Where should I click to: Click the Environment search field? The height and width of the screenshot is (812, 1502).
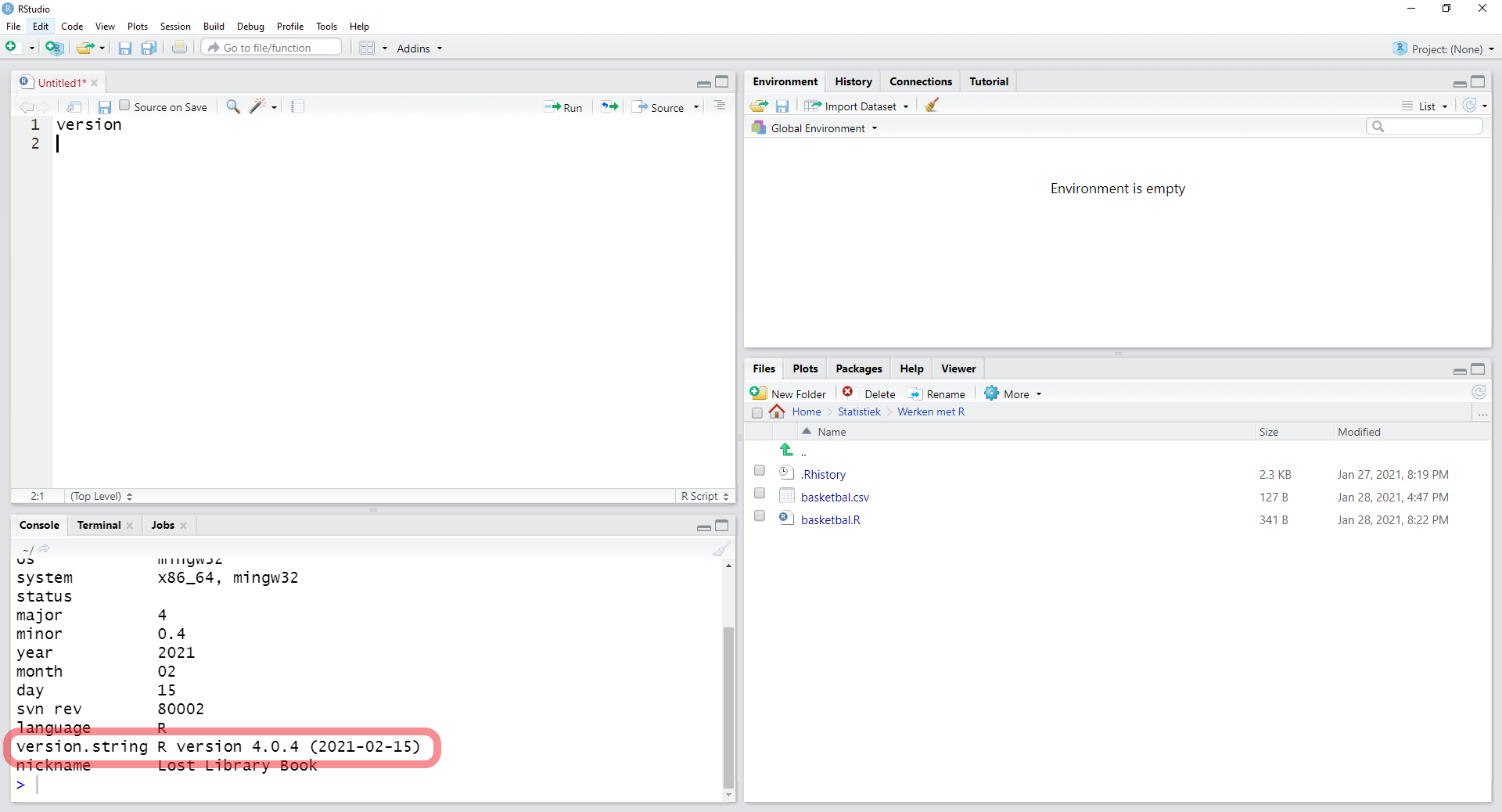tap(1425, 126)
